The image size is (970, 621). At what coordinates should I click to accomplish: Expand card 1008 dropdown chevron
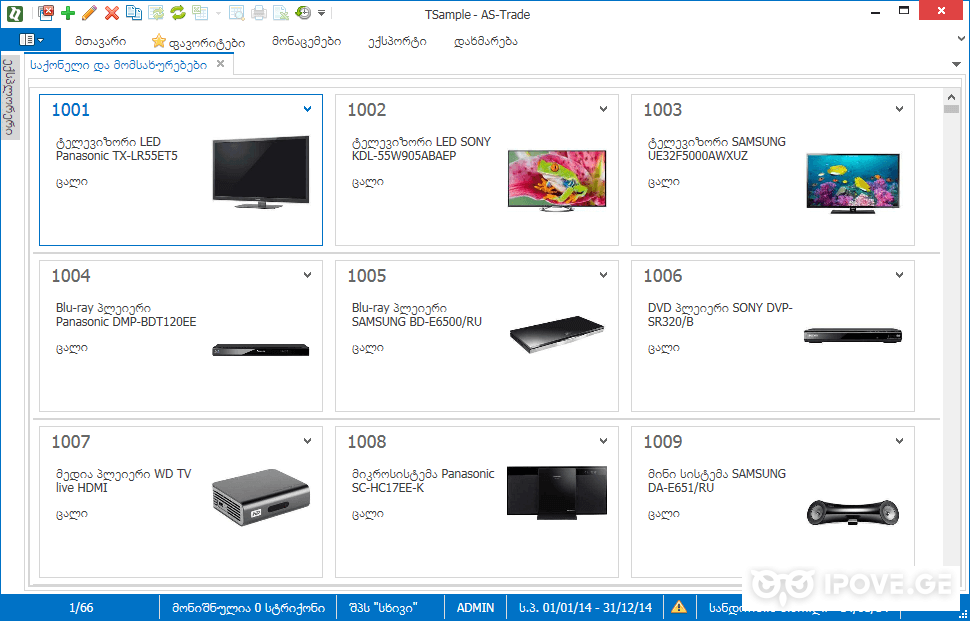click(x=603, y=441)
